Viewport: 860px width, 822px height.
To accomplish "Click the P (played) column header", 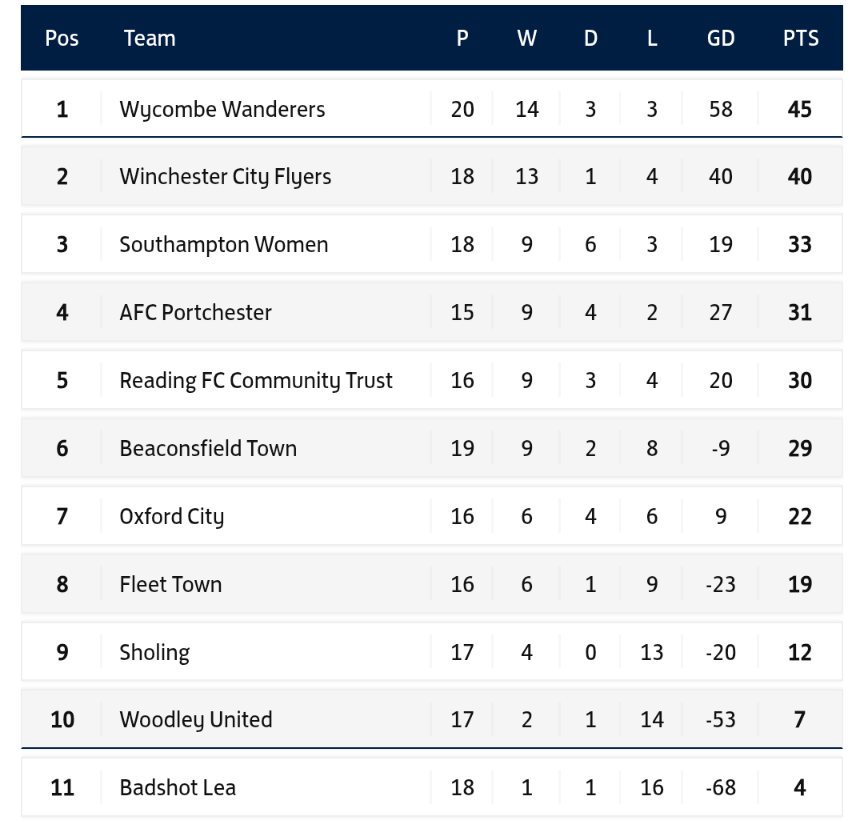I will tap(462, 39).
